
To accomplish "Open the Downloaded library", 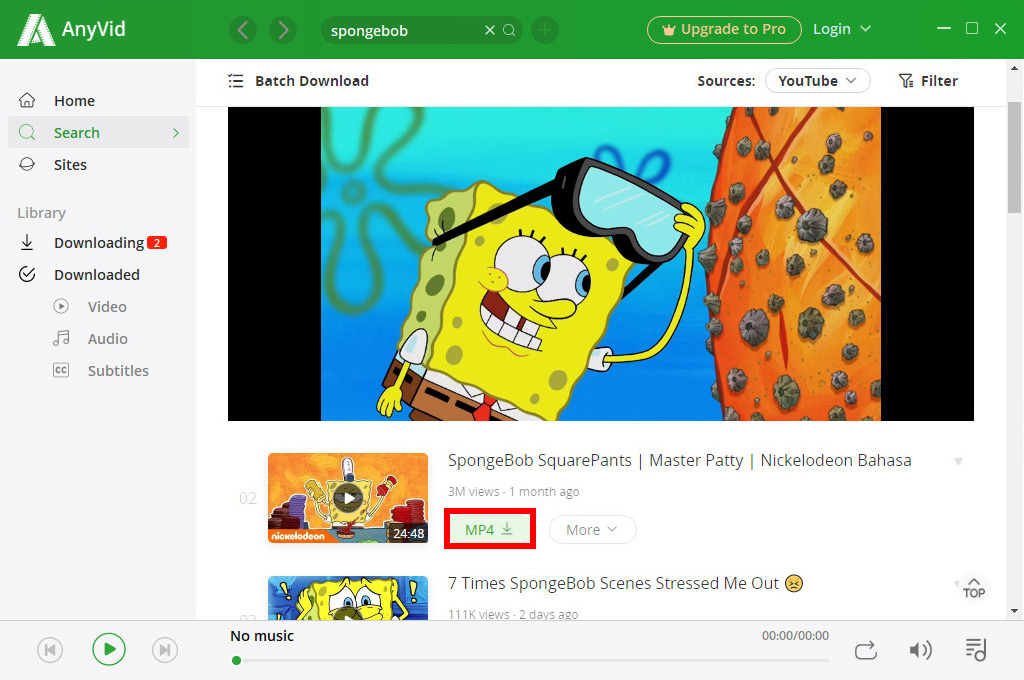I will pyautogui.click(x=98, y=274).
